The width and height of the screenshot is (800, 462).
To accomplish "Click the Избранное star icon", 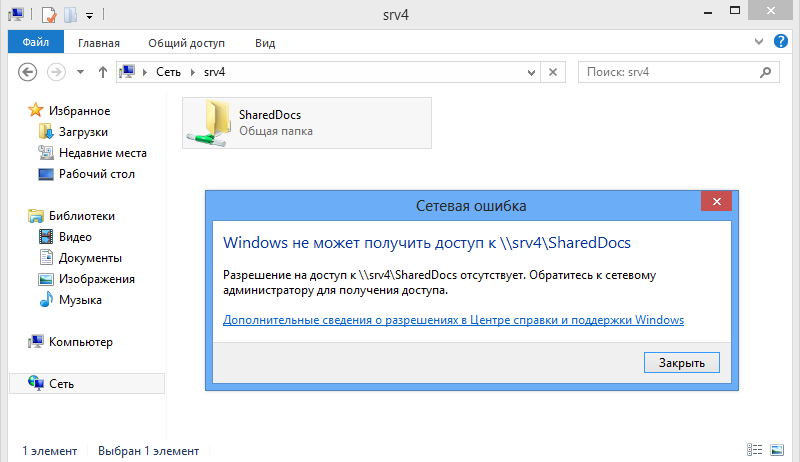I will click(36, 110).
